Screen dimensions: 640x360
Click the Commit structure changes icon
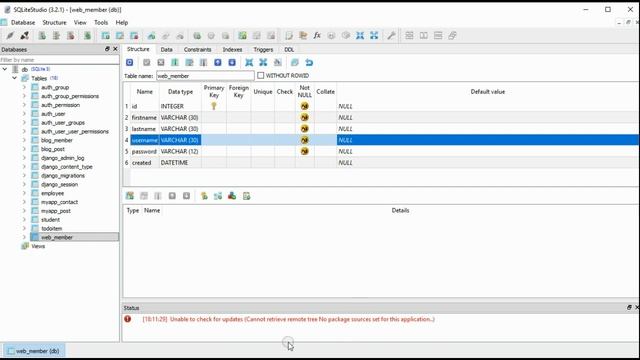point(147,62)
